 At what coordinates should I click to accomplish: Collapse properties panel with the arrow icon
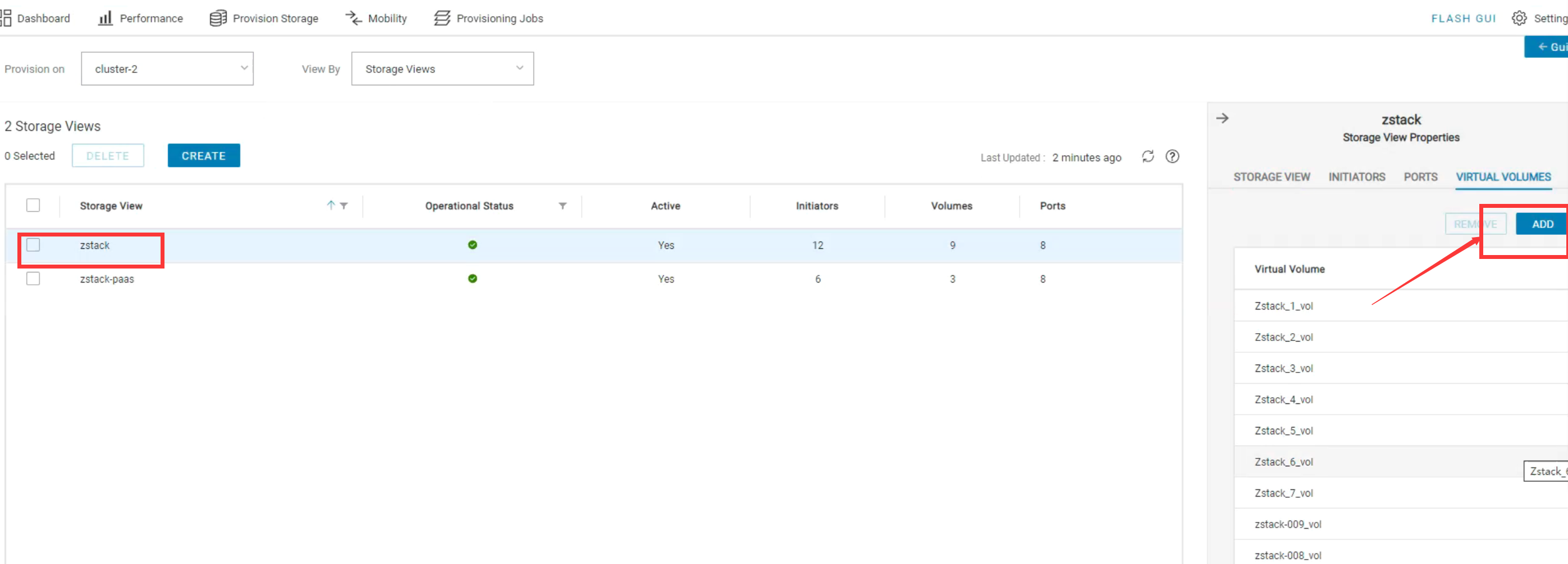(x=1222, y=118)
